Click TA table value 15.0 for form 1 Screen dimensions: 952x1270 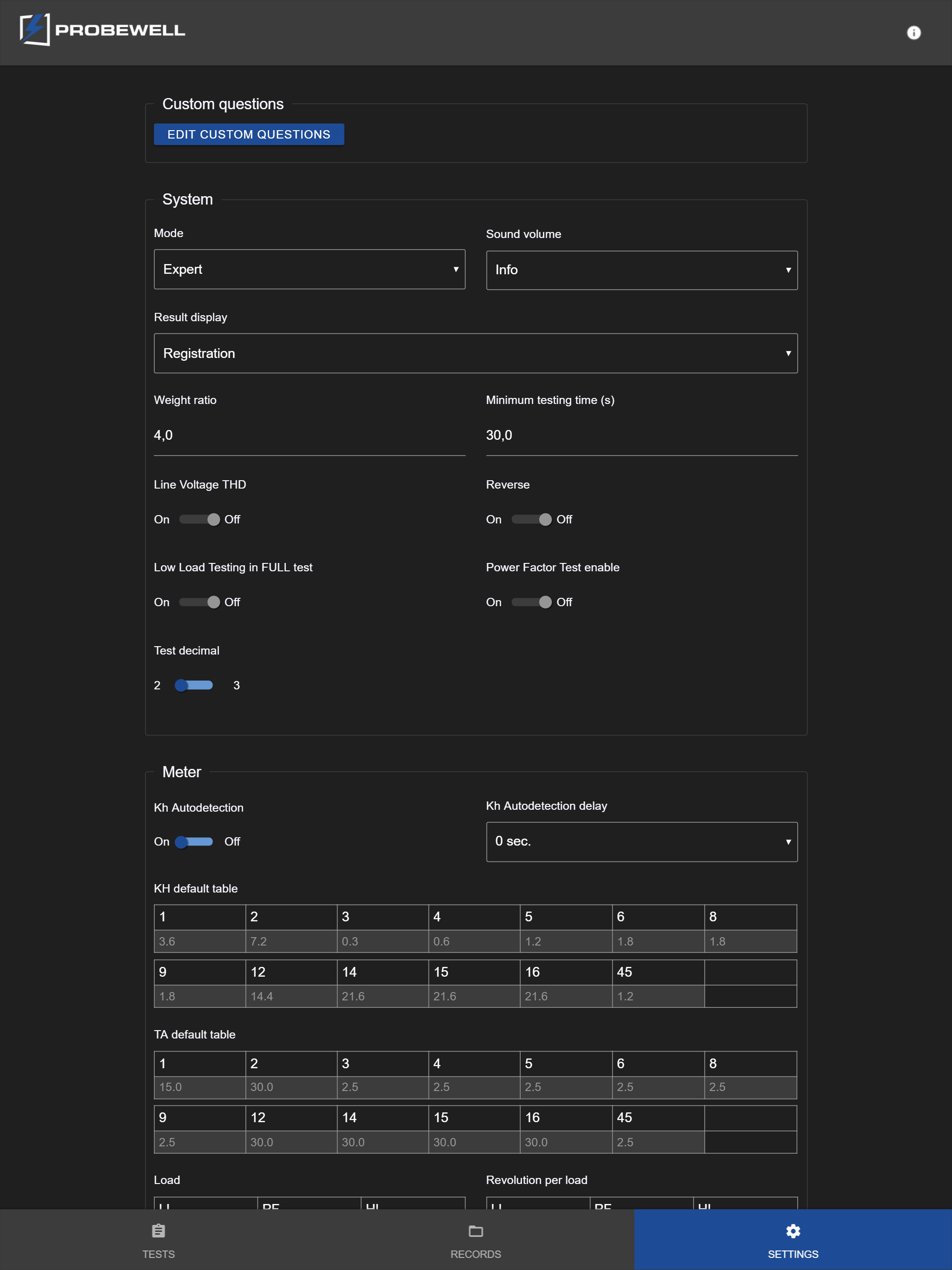(x=200, y=1087)
